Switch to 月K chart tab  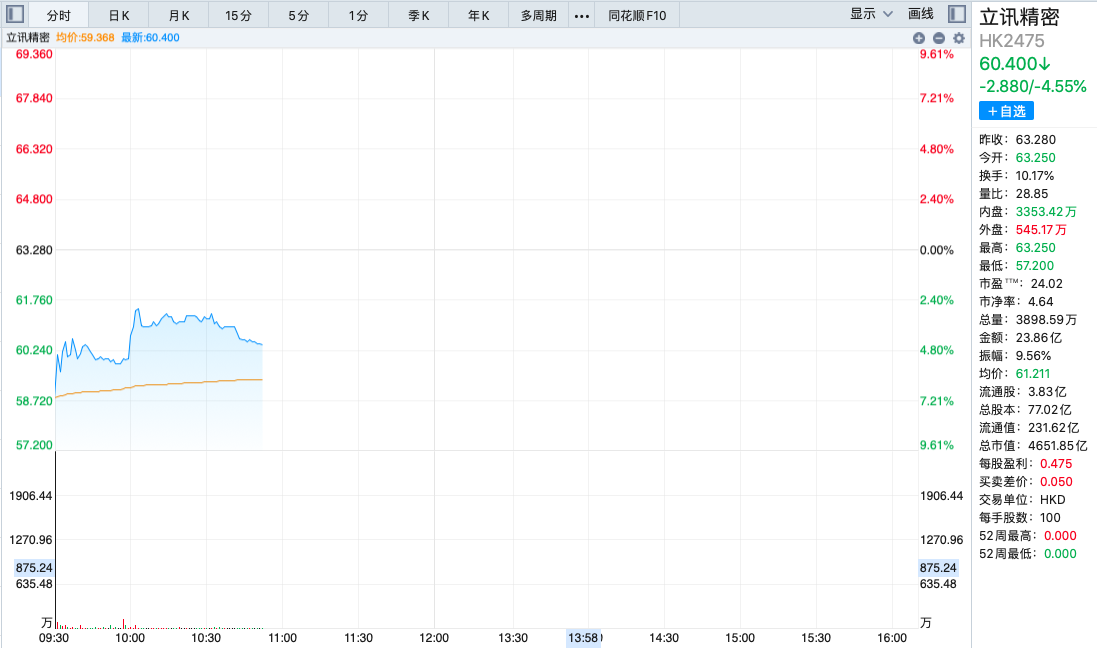179,15
